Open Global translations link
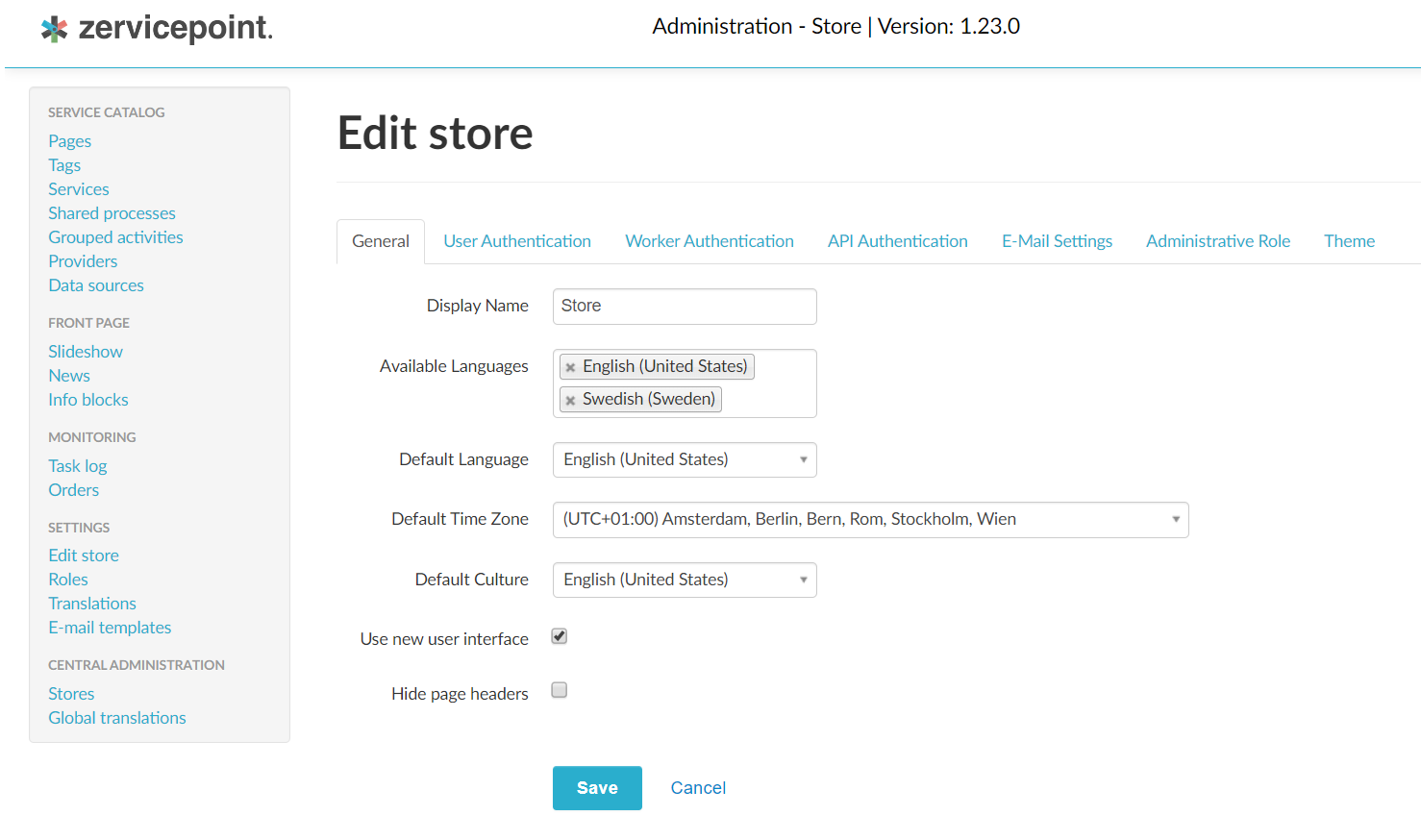1421x840 pixels. pos(117,718)
